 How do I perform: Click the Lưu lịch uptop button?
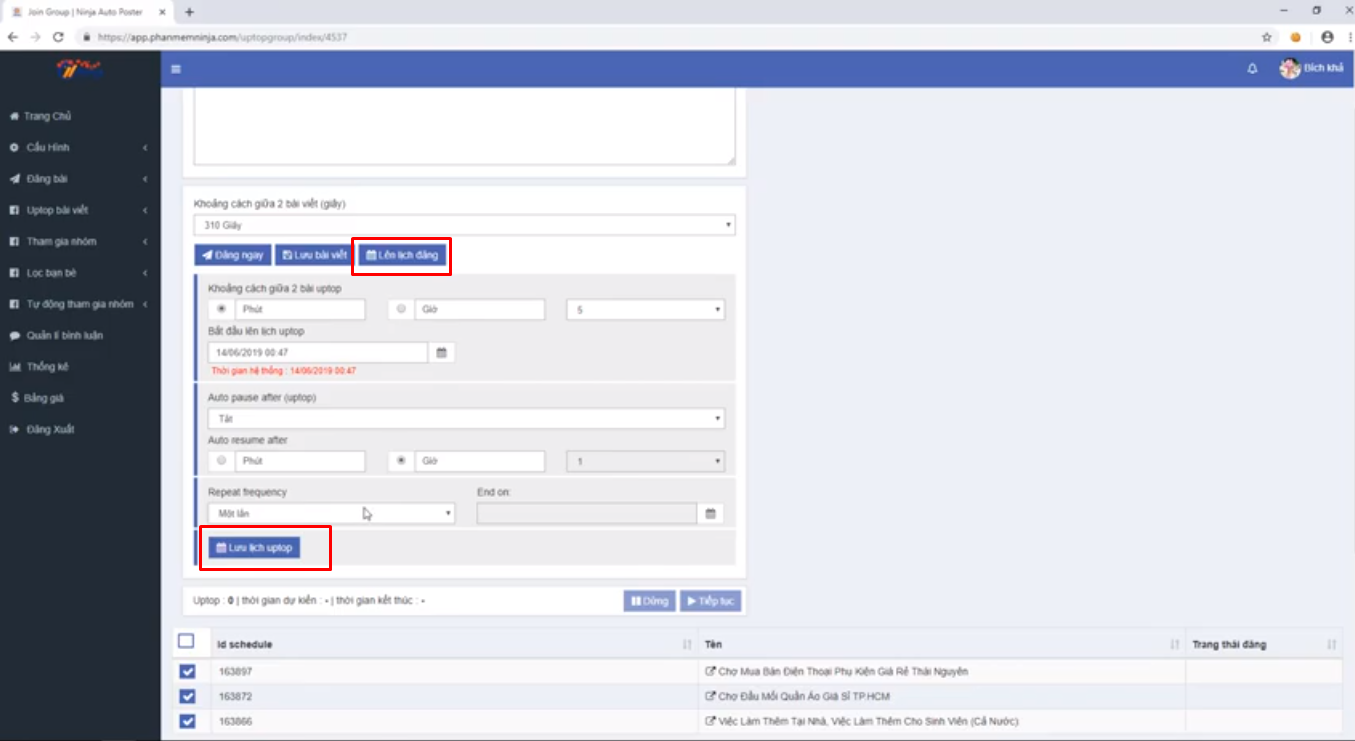point(254,548)
